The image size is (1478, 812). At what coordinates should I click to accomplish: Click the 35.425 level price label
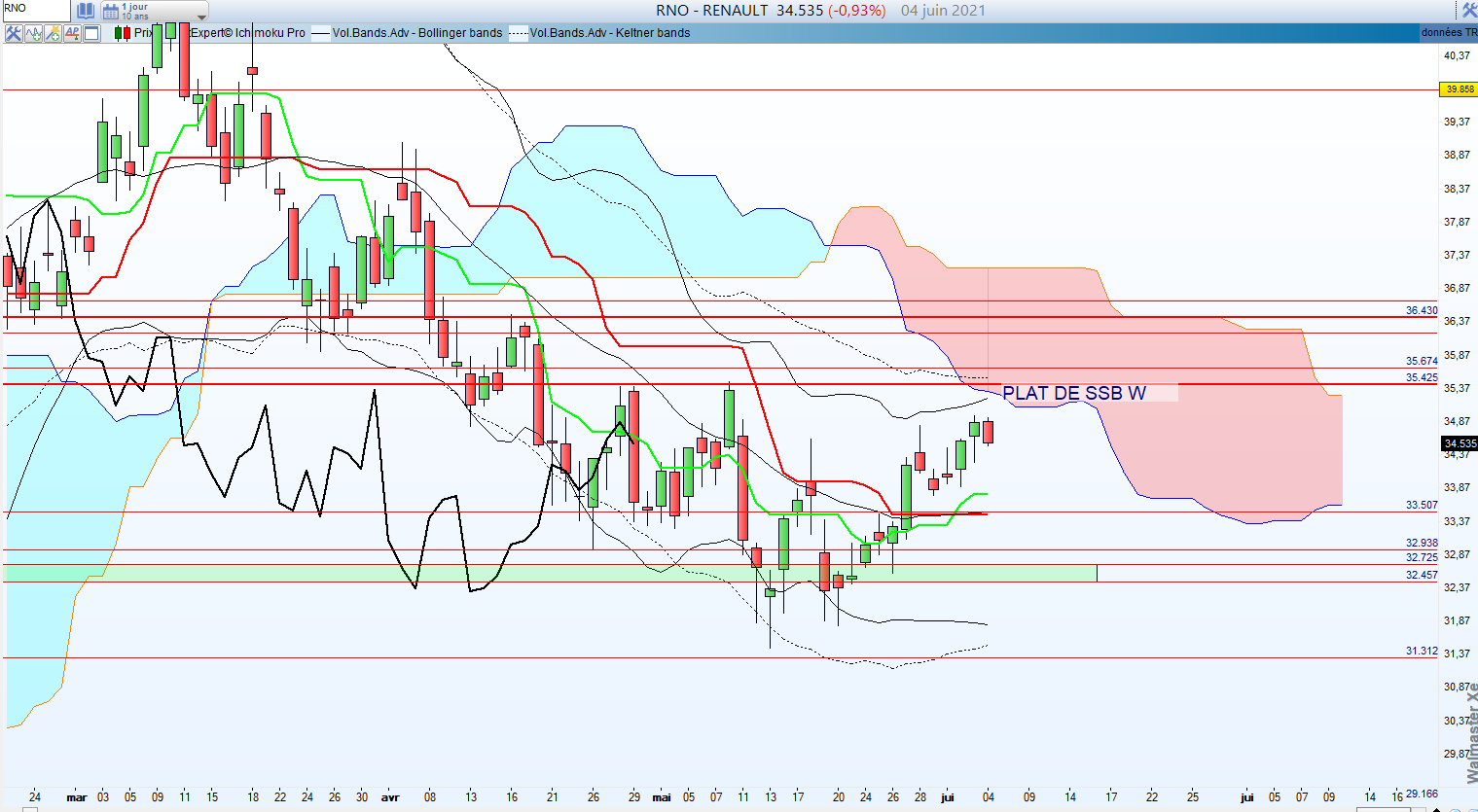click(1422, 378)
